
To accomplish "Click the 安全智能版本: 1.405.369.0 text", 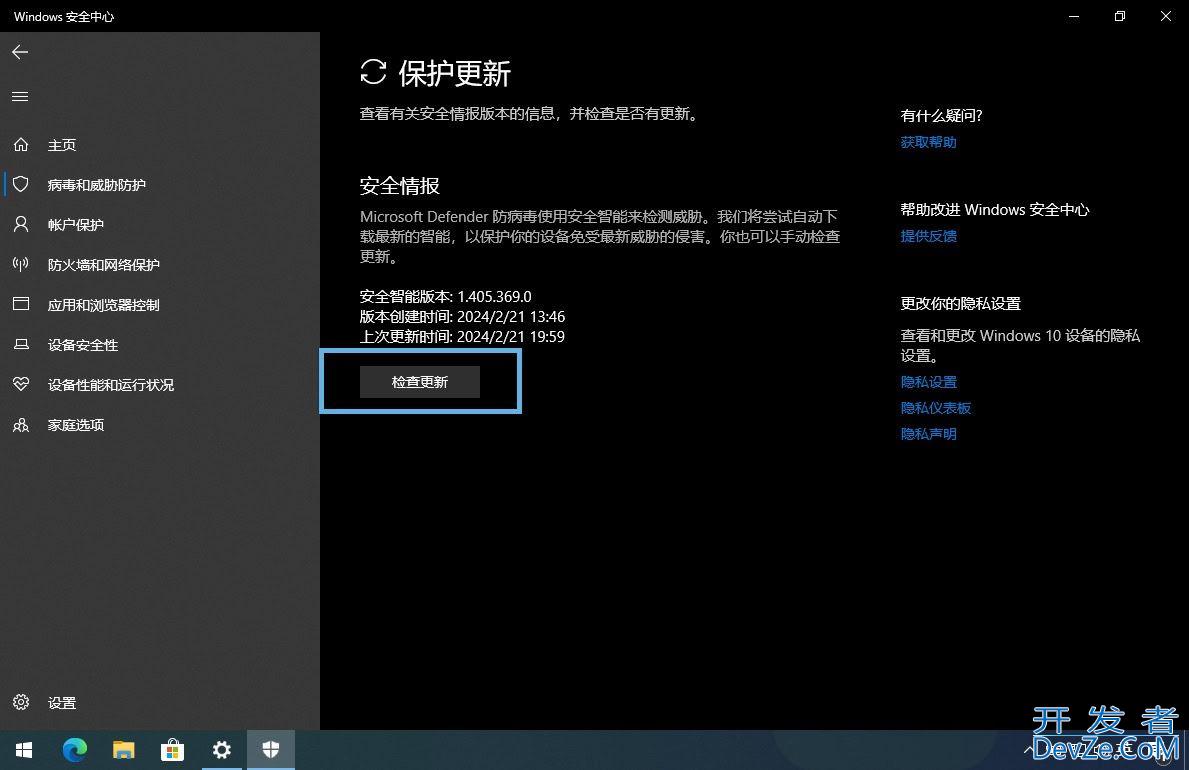I will (x=445, y=296).
